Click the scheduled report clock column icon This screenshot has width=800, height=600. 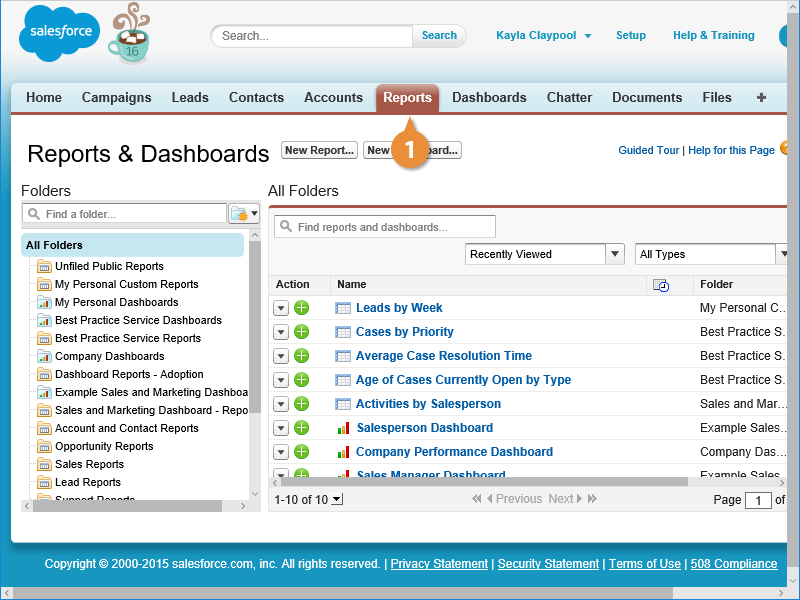click(661, 285)
